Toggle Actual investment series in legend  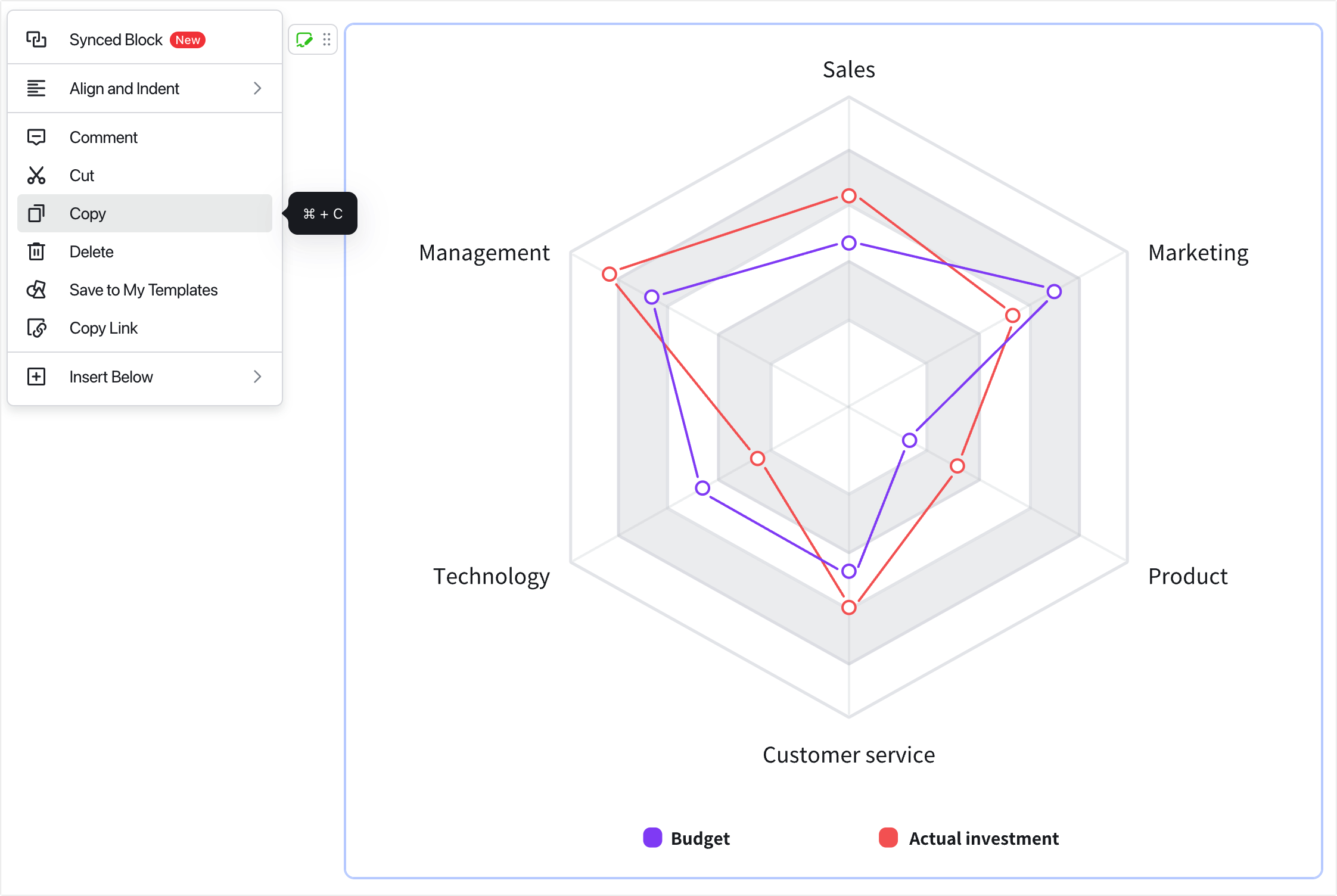[x=969, y=838]
